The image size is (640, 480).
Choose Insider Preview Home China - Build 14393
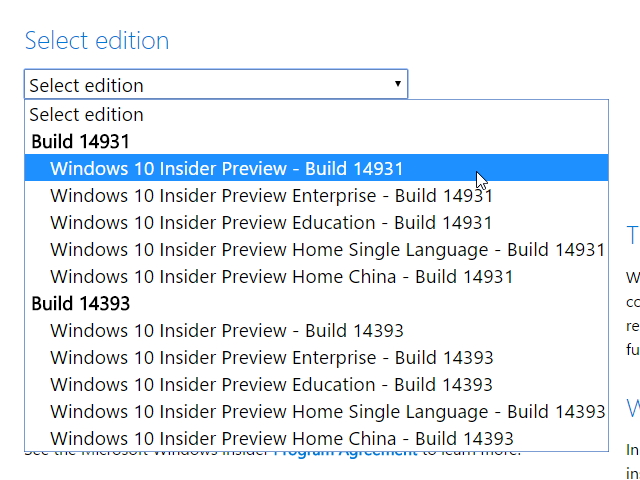coord(281,438)
